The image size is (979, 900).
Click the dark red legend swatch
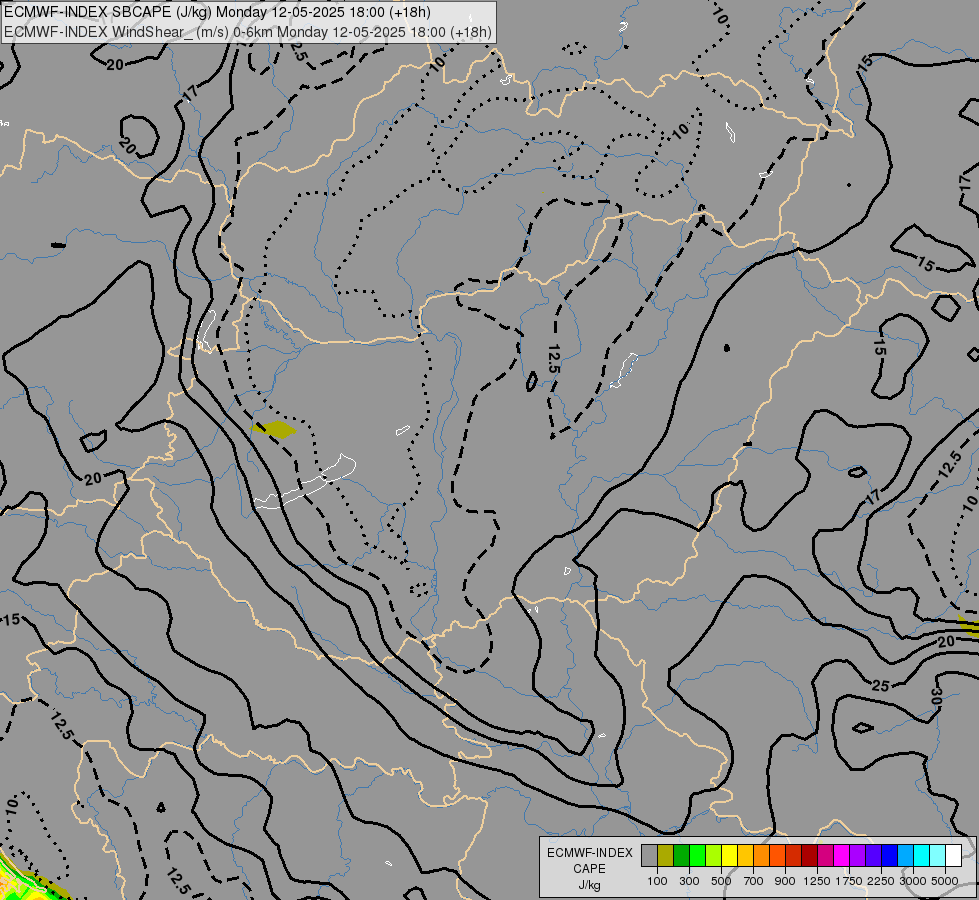809,855
